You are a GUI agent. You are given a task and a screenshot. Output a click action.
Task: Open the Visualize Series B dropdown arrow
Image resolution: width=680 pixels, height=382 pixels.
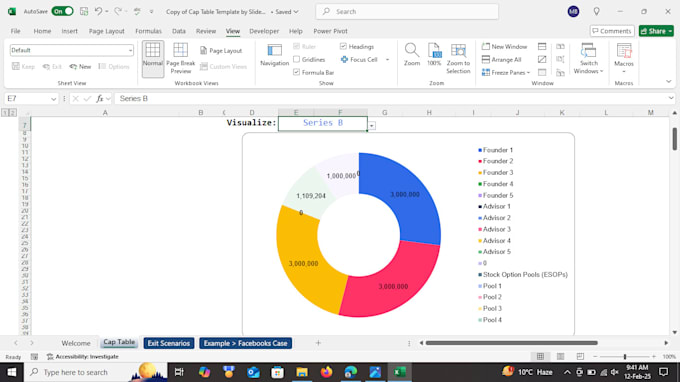pos(372,126)
